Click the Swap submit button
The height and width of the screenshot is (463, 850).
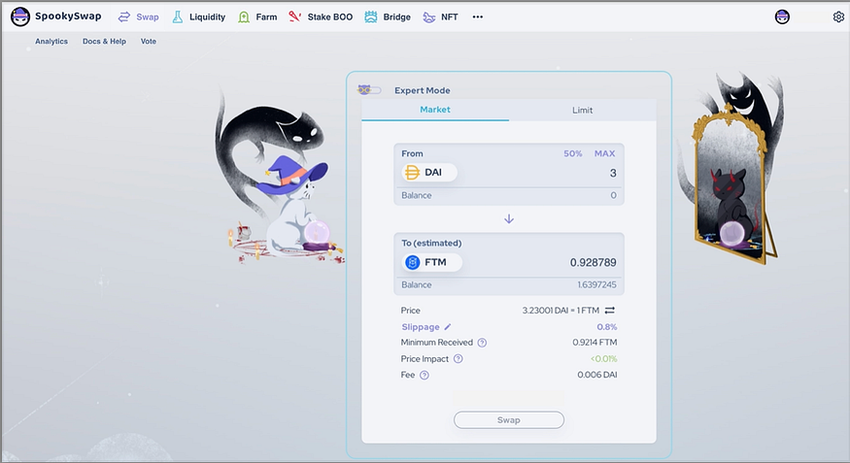click(509, 420)
